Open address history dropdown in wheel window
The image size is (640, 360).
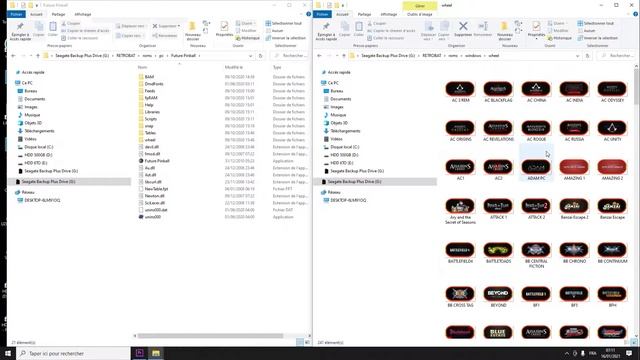tap(577, 56)
